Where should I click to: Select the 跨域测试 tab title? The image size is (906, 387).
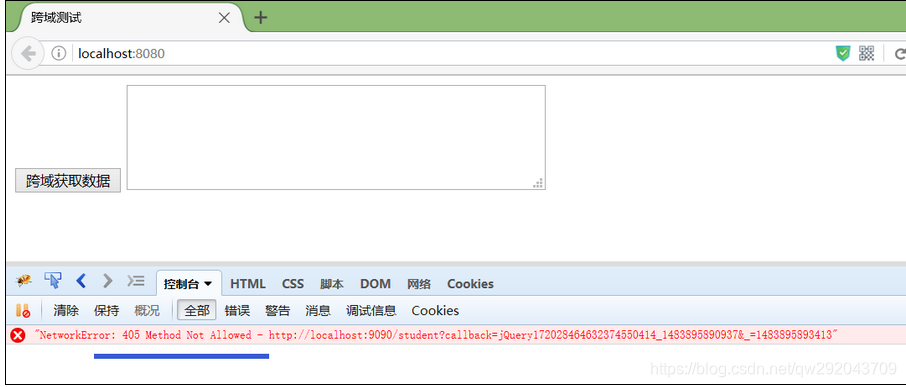click(56, 18)
